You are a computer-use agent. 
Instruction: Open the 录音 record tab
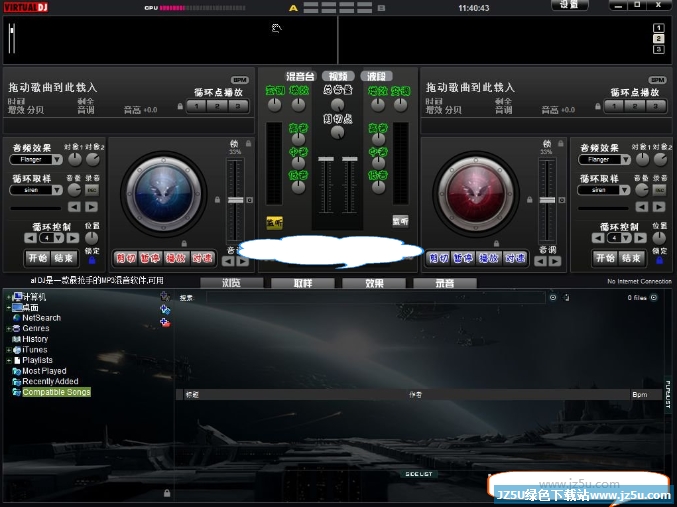coord(445,283)
